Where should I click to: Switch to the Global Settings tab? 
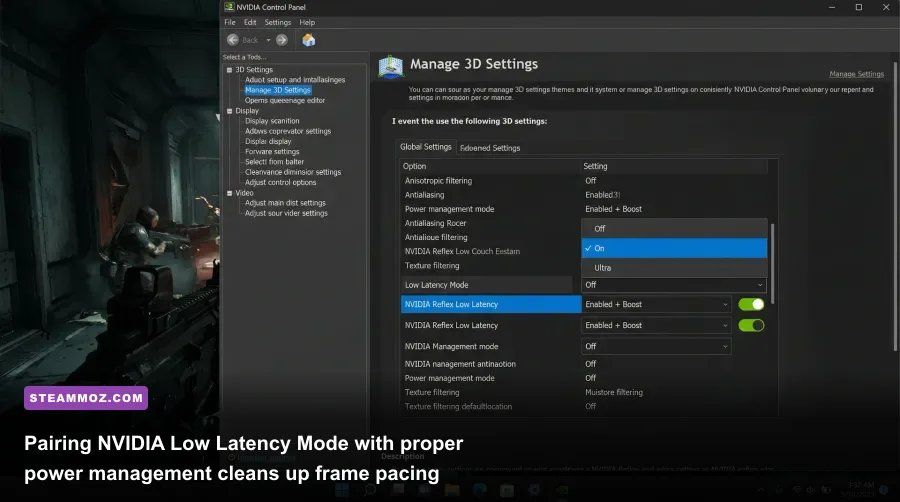[425, 147]
